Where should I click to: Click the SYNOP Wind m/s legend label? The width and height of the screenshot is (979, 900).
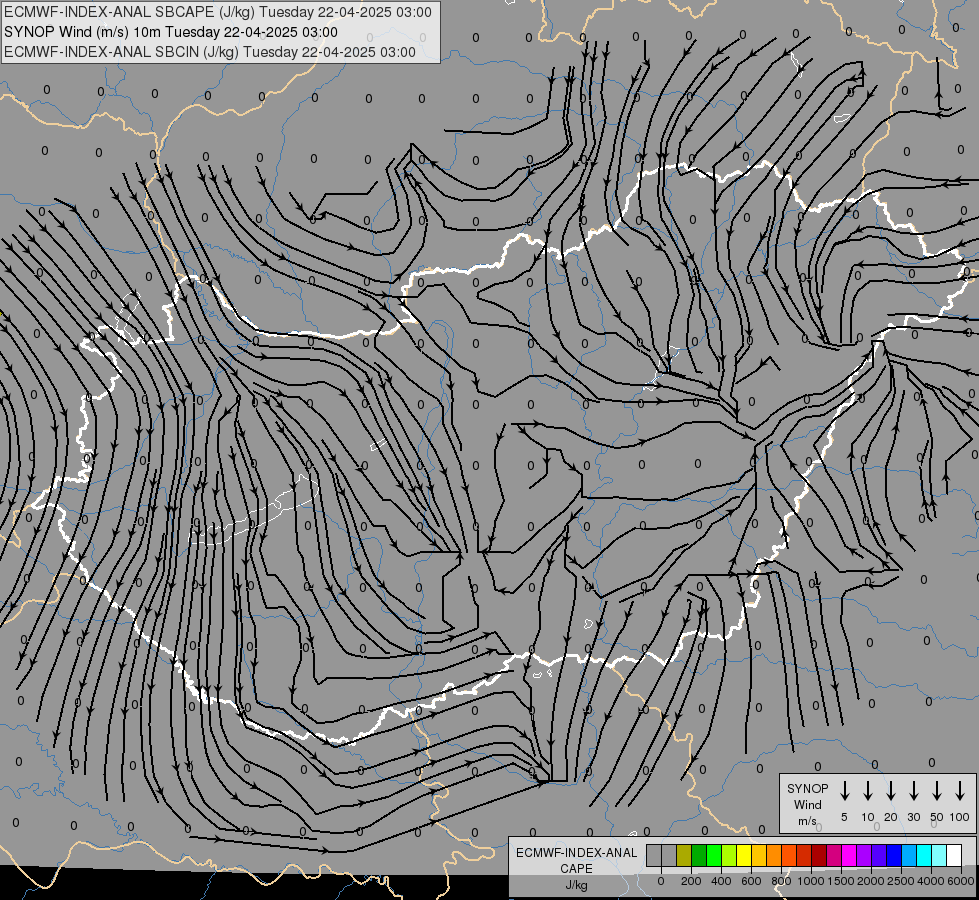807,804
